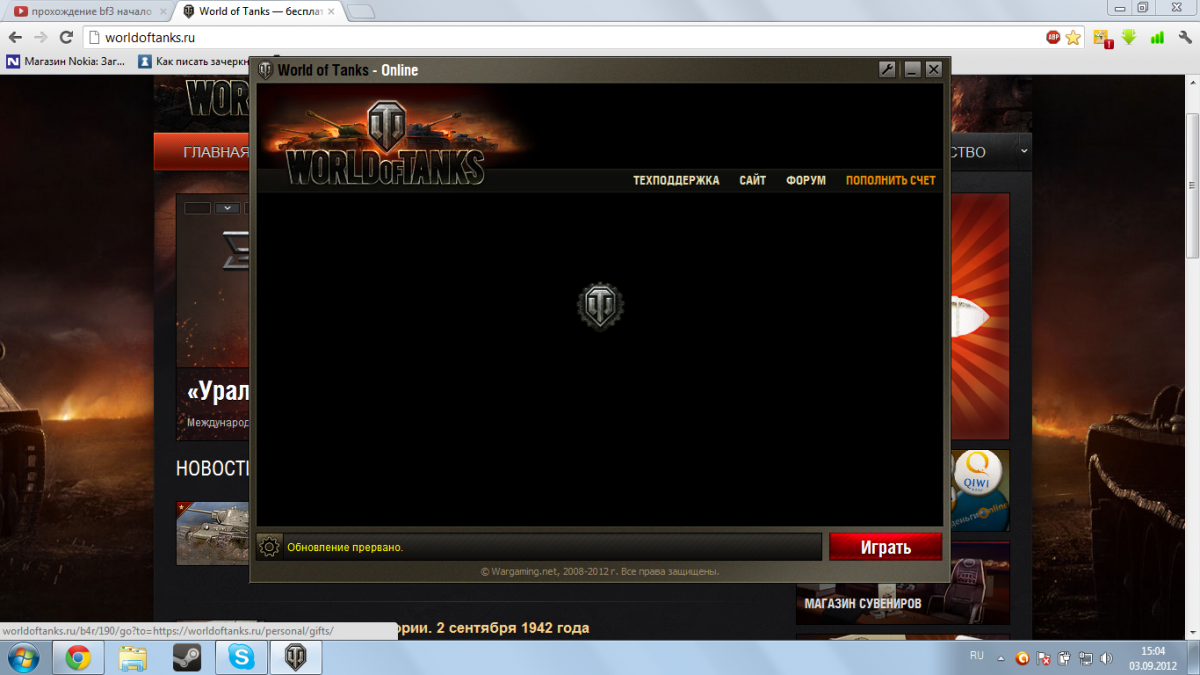Open Windows Explorer from taskbar
The width and height of the screenshot is (1200, 675).
133,657
